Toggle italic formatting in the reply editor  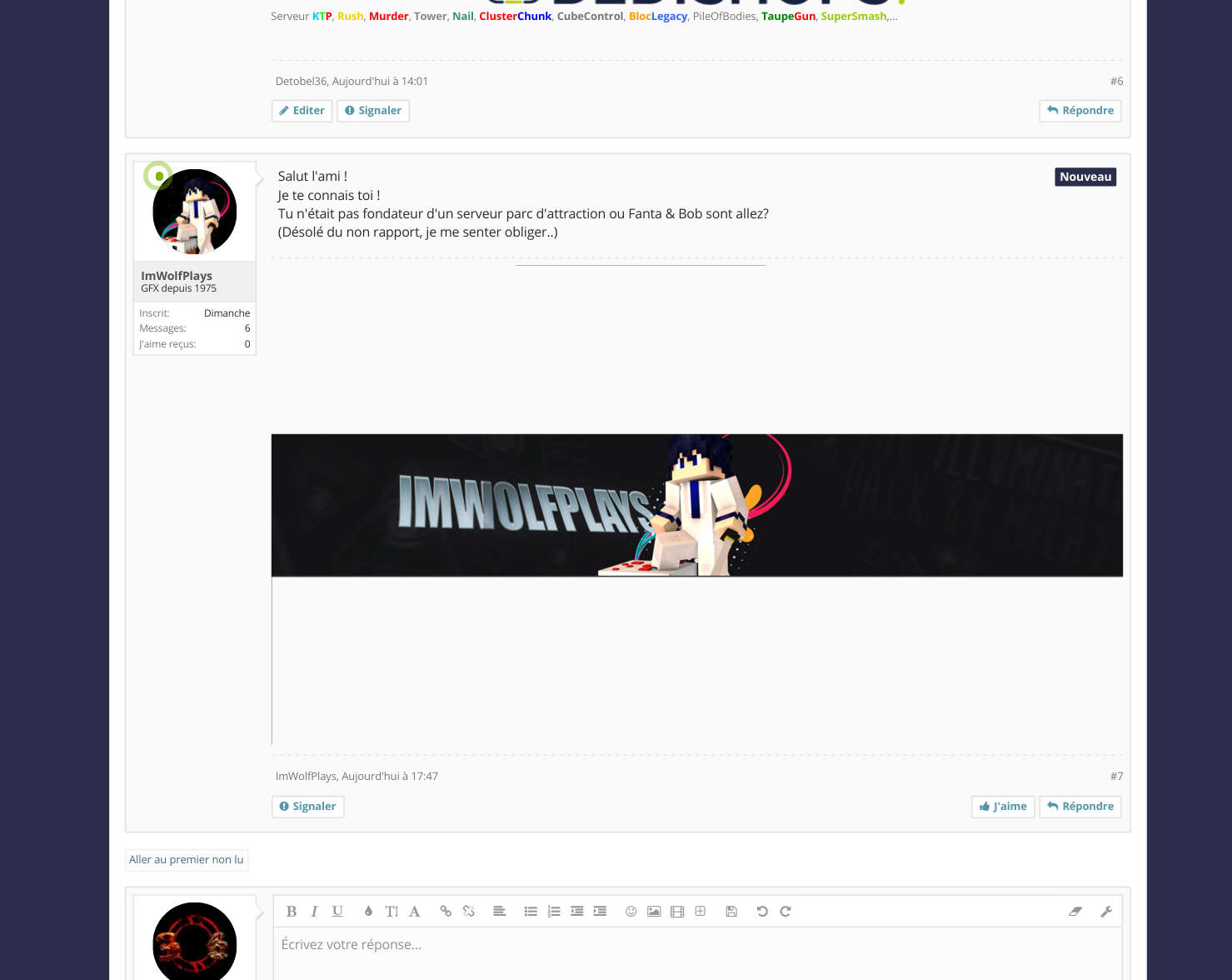tap(314, 912)
